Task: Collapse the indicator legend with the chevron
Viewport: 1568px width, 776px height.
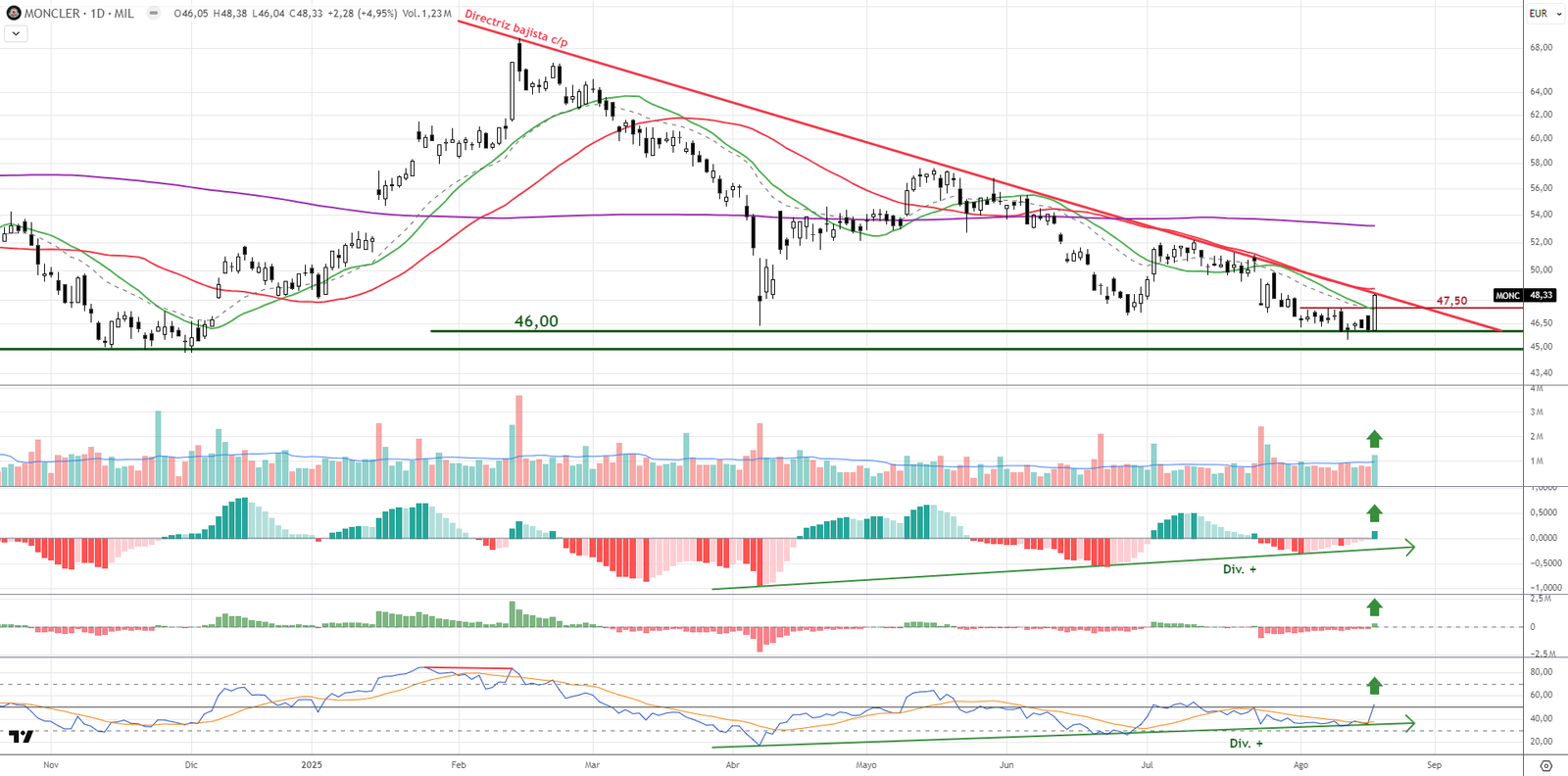Action: [16, 33]
